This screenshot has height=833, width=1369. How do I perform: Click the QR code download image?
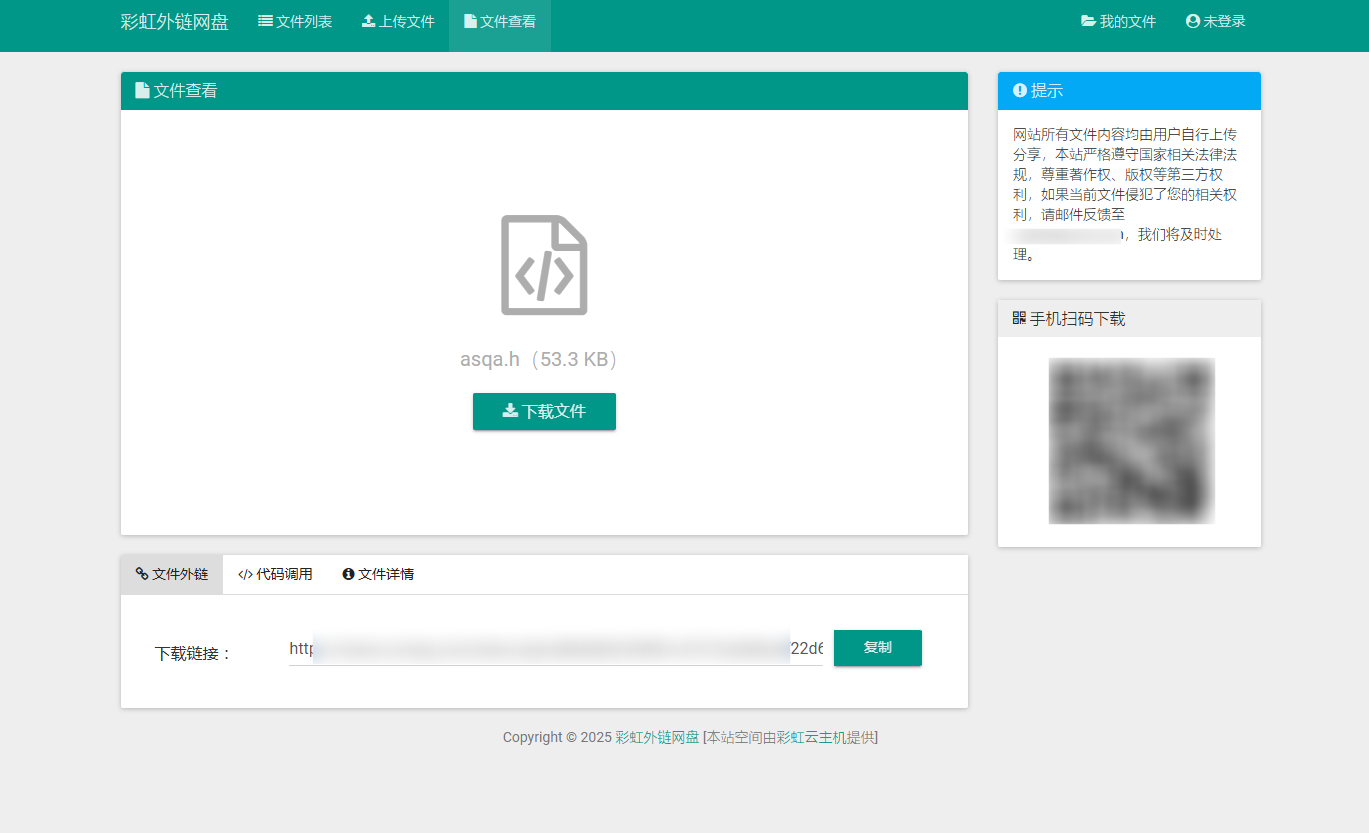pyautogui.click(x=1131, y=441)
